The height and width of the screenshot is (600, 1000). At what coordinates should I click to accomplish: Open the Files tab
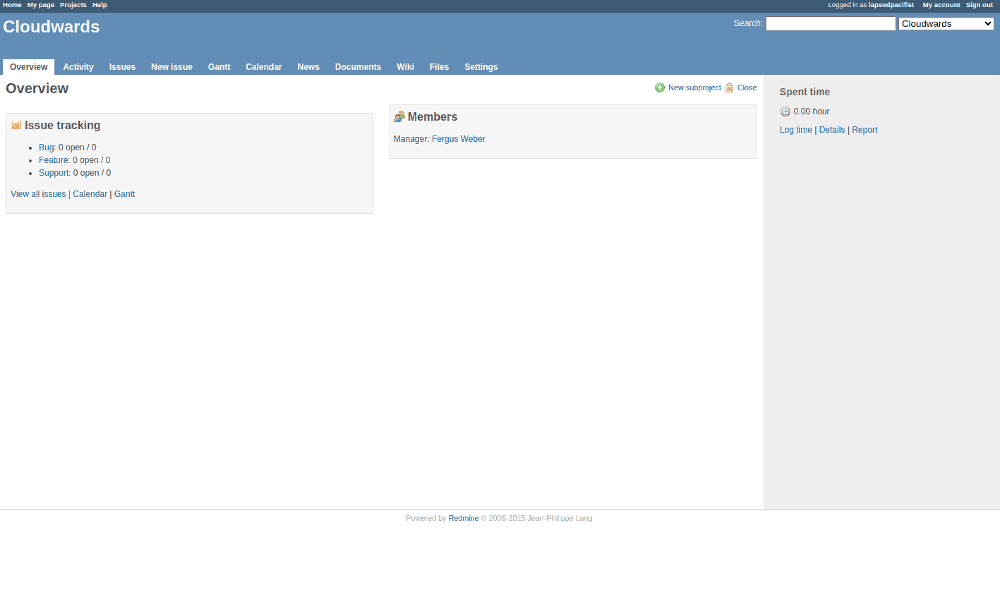439,67
